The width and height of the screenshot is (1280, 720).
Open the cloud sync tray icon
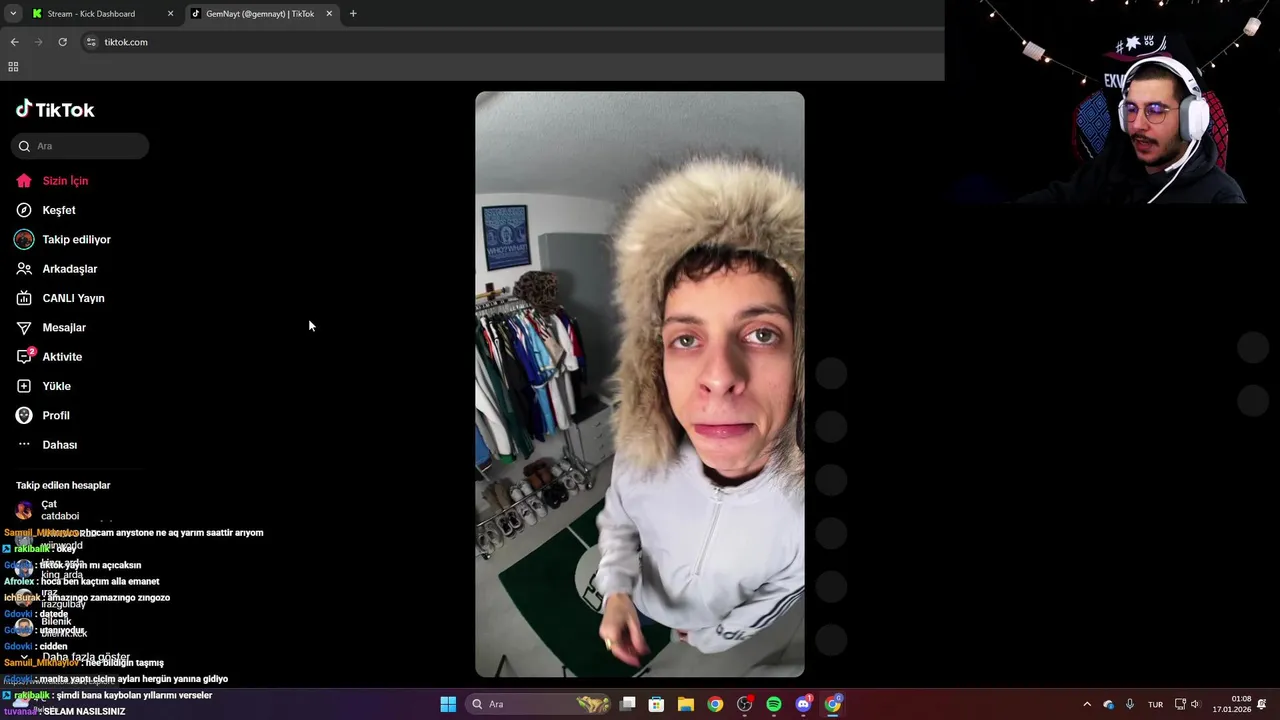coord(1108,704)
